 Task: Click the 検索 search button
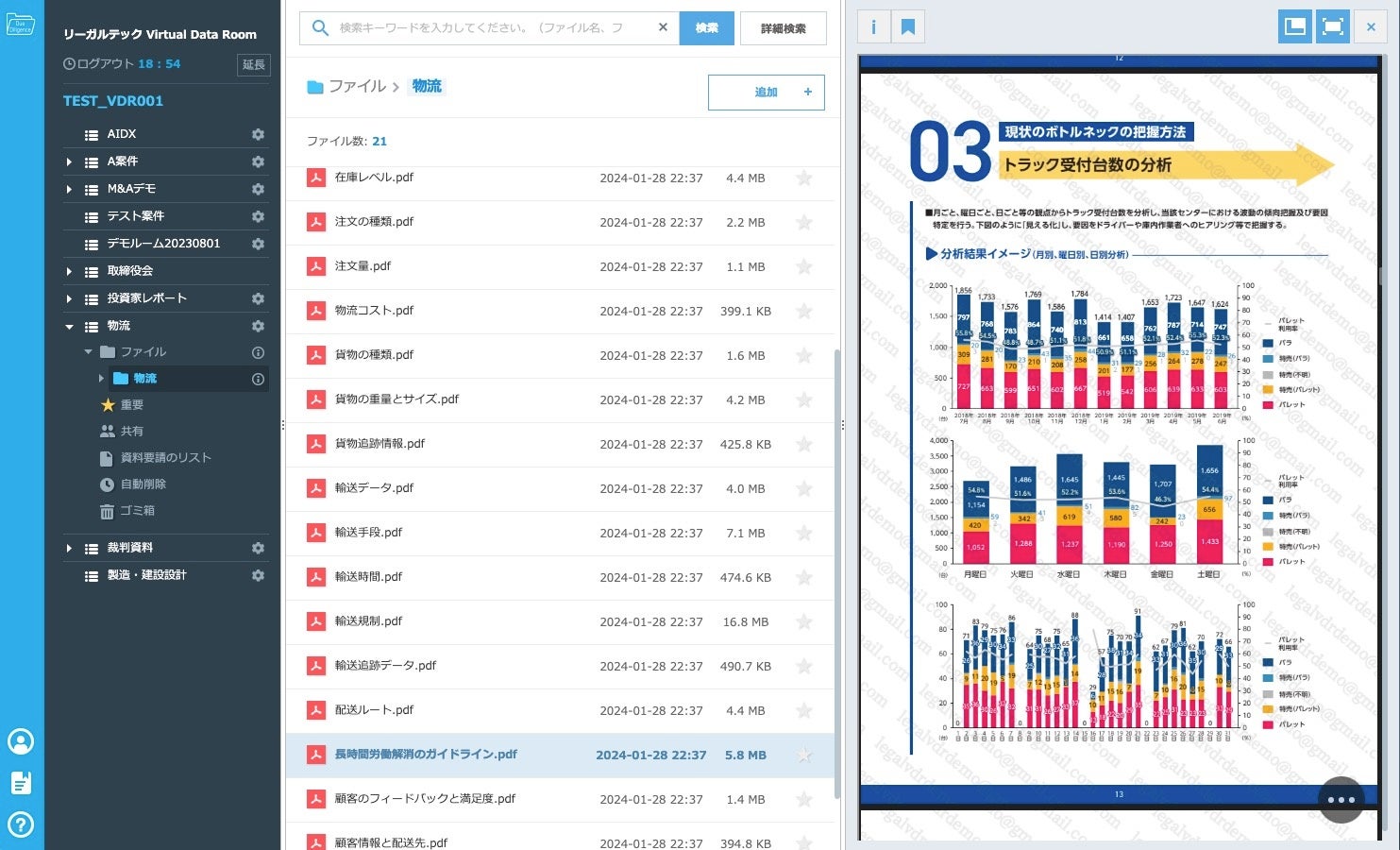[707, 28]
